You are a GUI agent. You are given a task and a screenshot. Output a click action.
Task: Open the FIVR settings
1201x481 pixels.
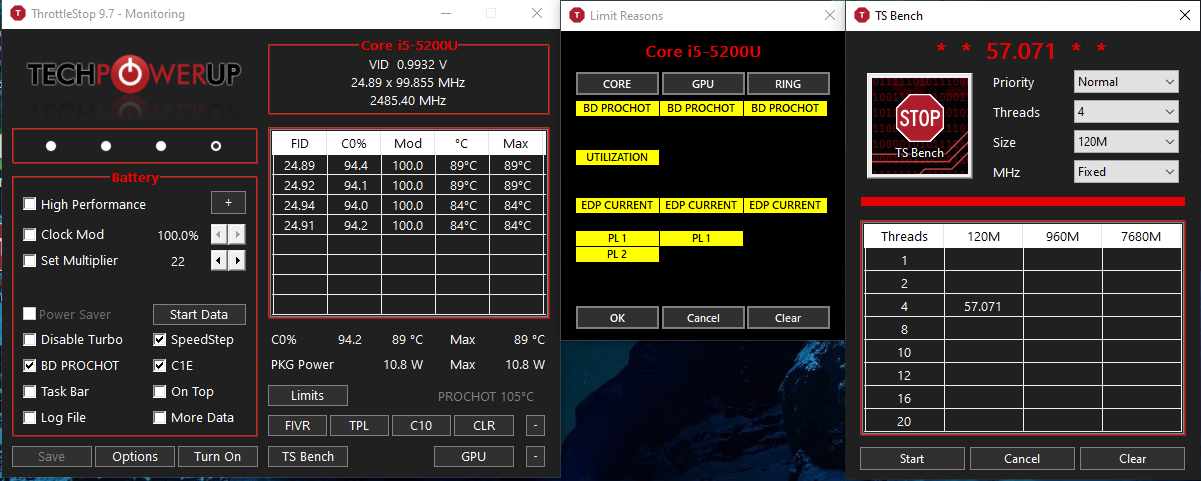tap(297, 426)
